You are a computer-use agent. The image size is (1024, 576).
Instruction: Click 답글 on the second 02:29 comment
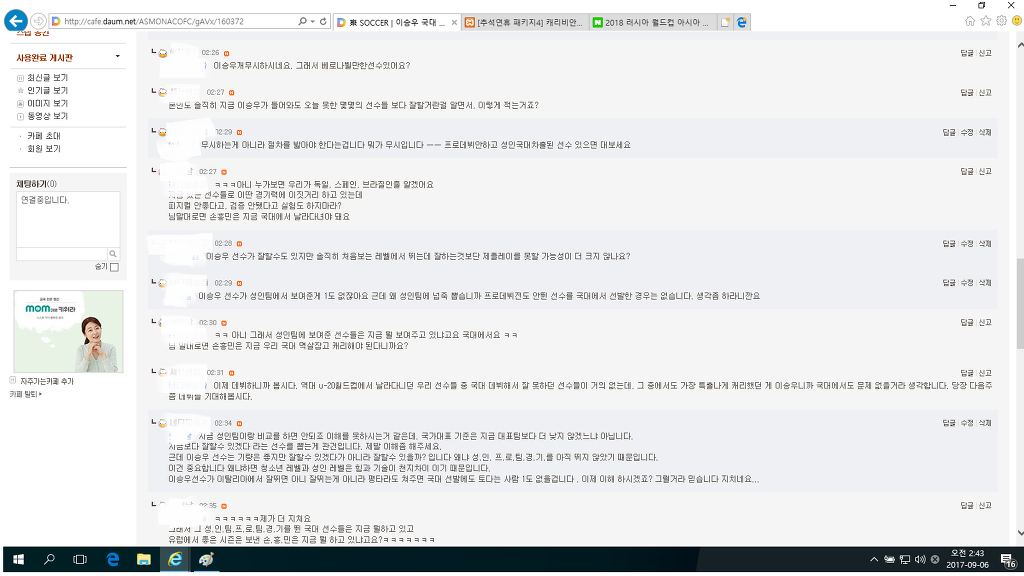pyautogui.click(x=948, y=283)
